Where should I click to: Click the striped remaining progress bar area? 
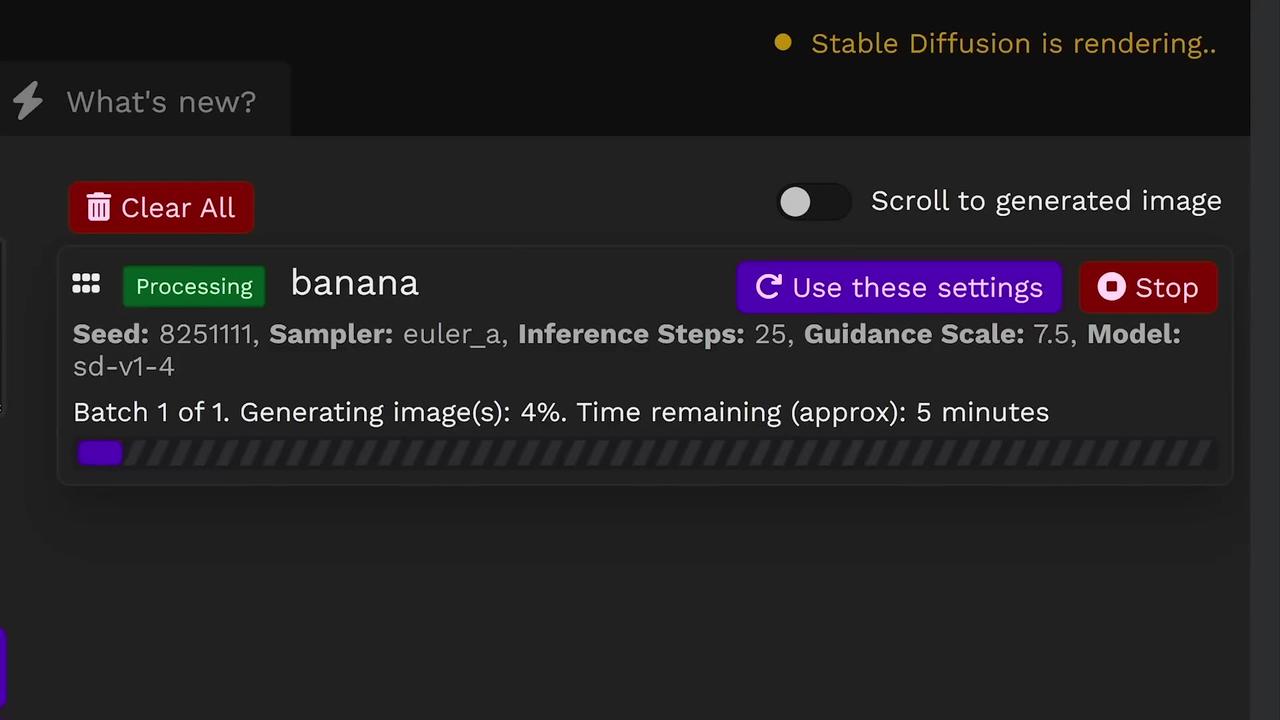(x=668, y=453)
